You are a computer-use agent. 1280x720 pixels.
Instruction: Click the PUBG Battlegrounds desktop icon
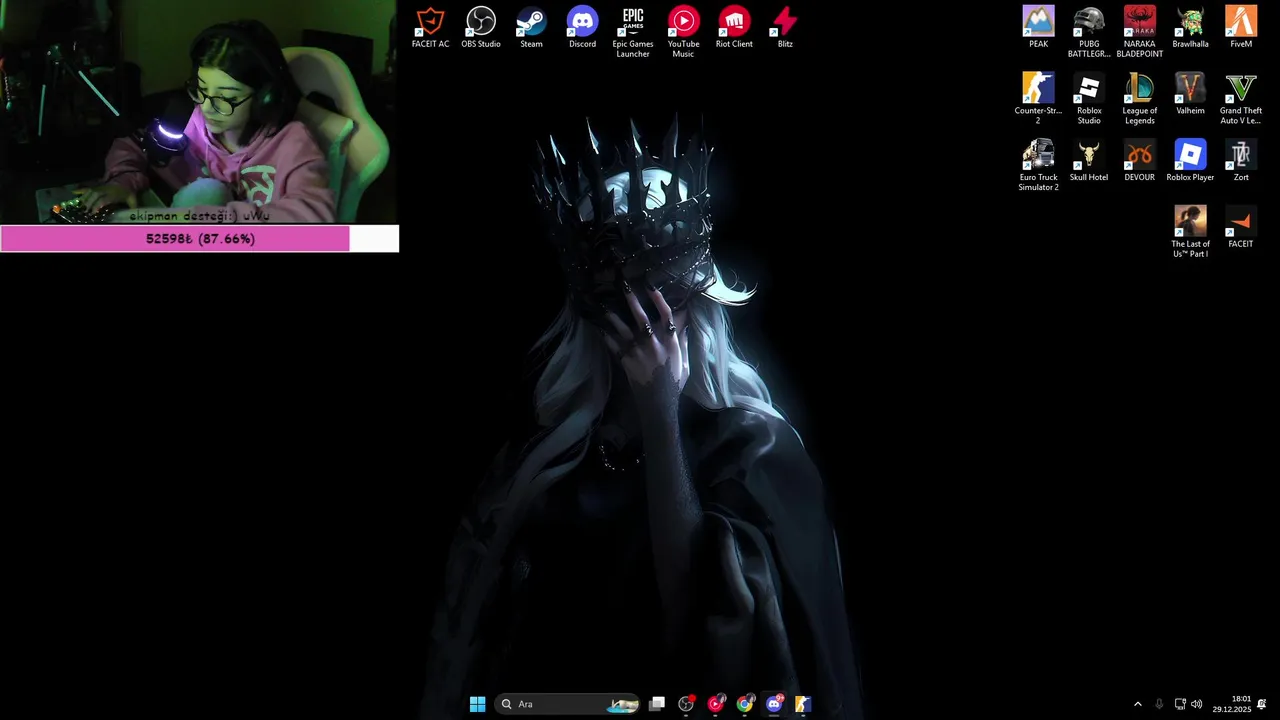point(1089,32)
